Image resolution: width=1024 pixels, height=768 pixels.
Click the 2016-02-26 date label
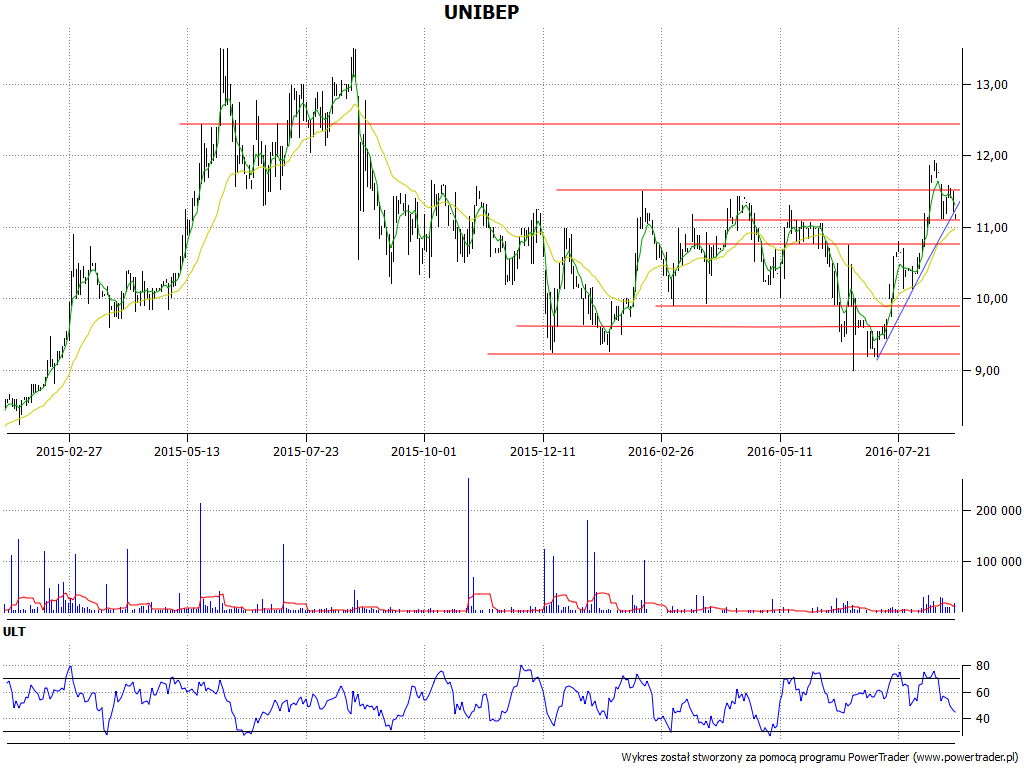661,451
